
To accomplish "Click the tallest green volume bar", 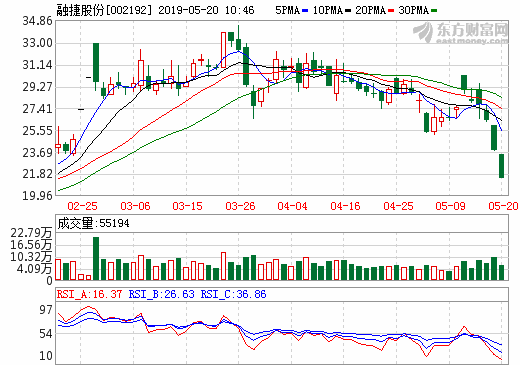I will [96, 258].
